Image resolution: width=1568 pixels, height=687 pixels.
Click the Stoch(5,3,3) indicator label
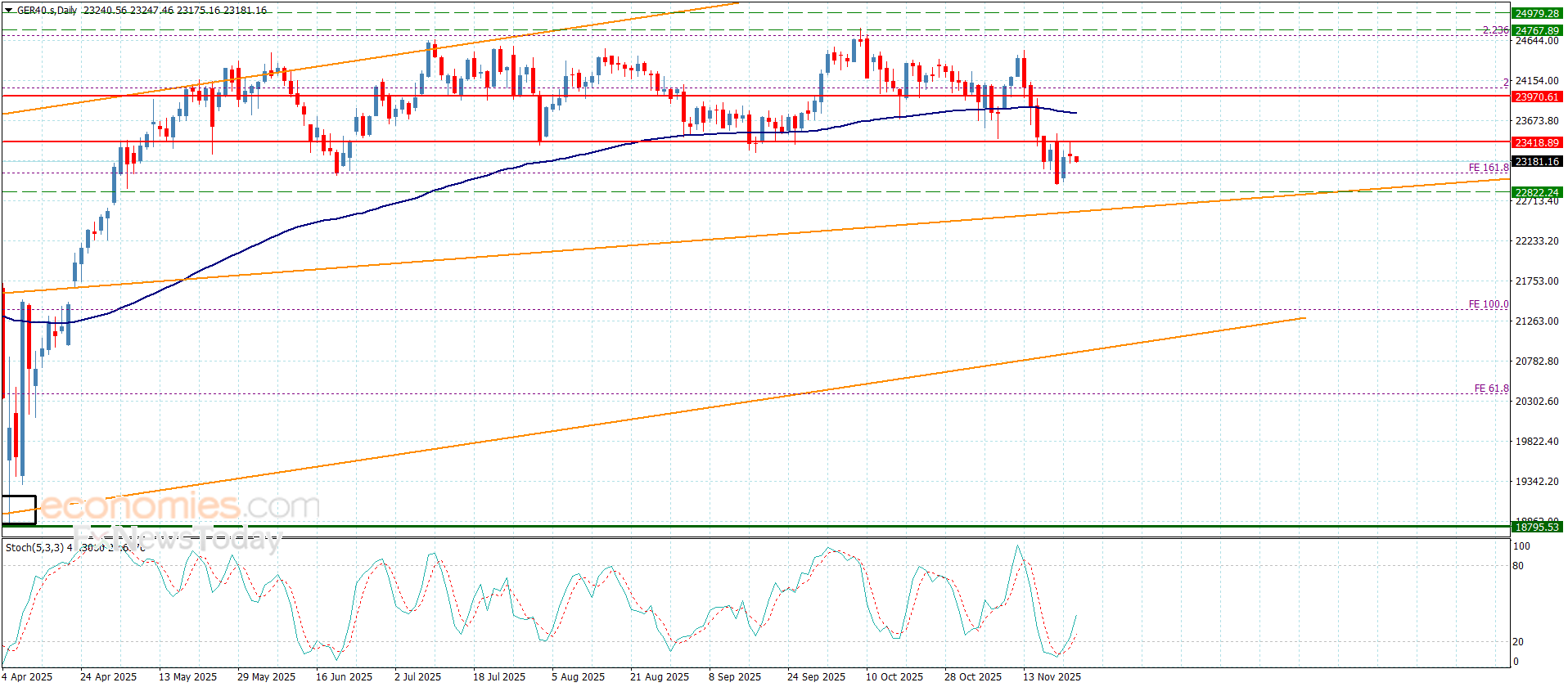click(x=34, y=547)
